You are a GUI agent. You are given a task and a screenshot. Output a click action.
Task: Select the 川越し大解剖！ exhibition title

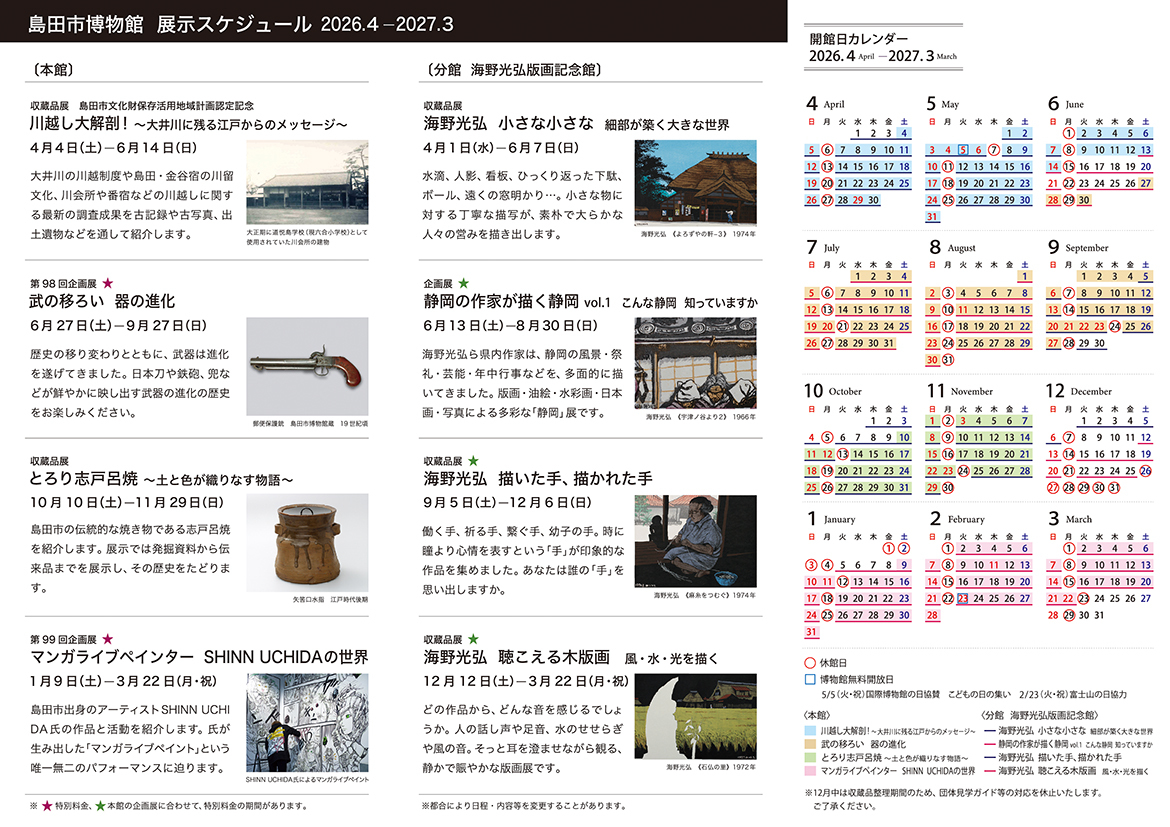coord(188,123)
